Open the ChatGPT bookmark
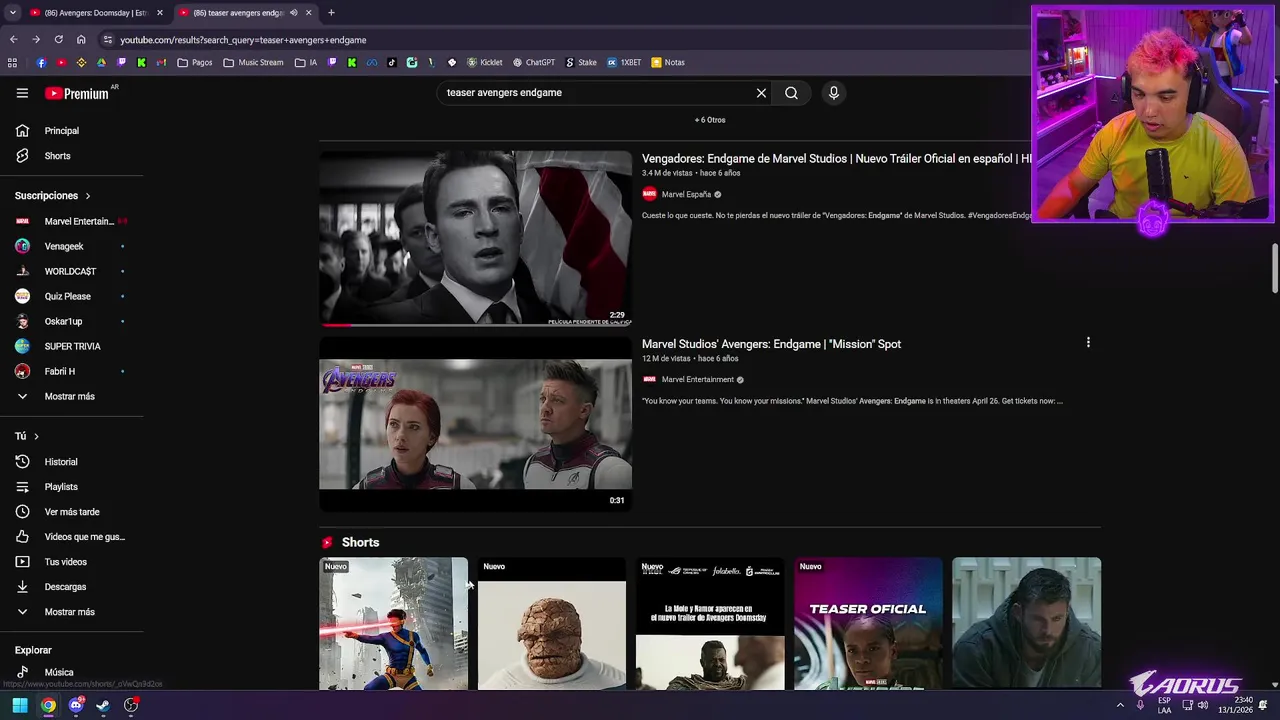The image size is (1280, 720). click(x=534, y=62)
